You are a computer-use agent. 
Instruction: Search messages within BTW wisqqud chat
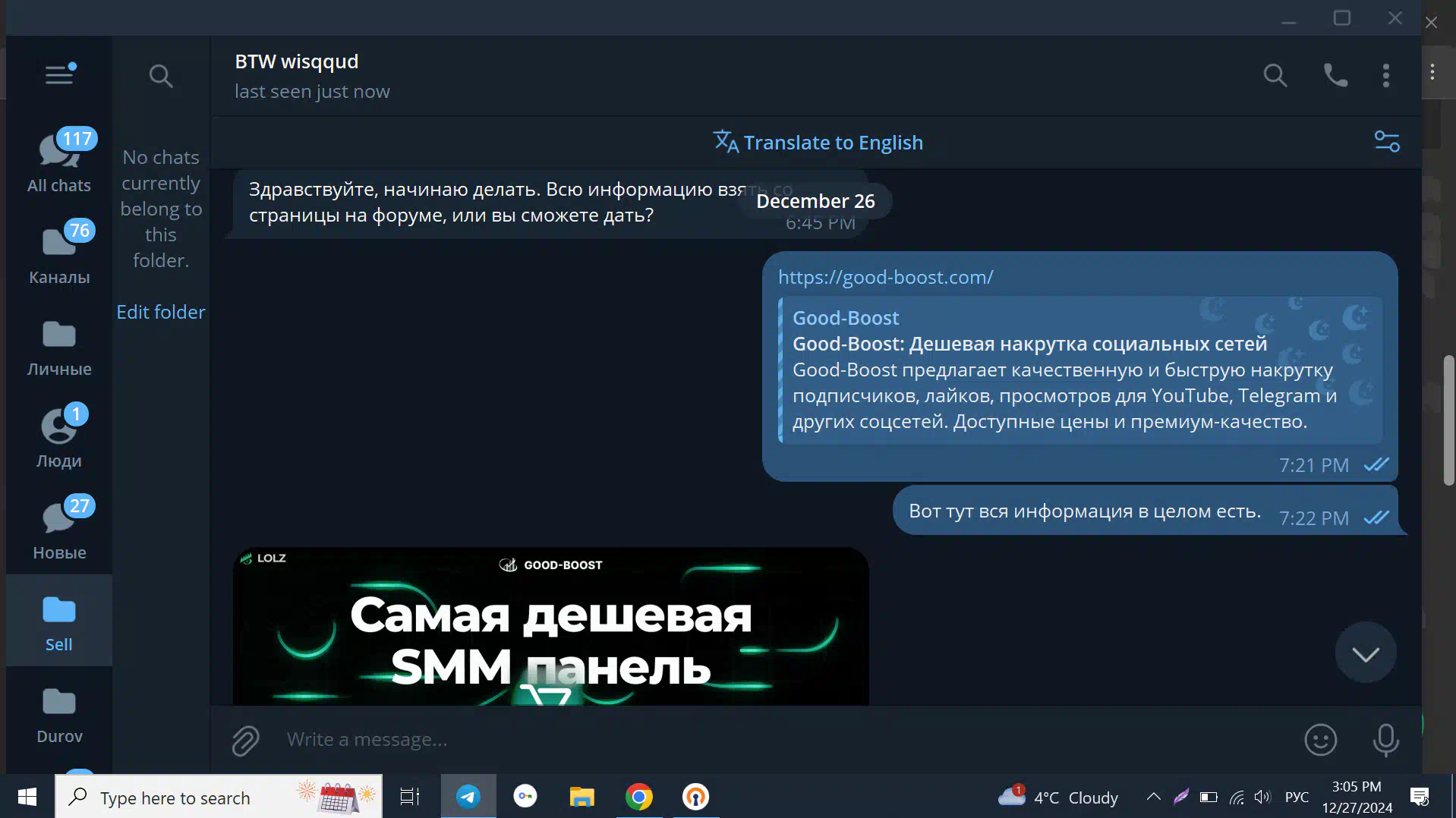click(1275, 75)
